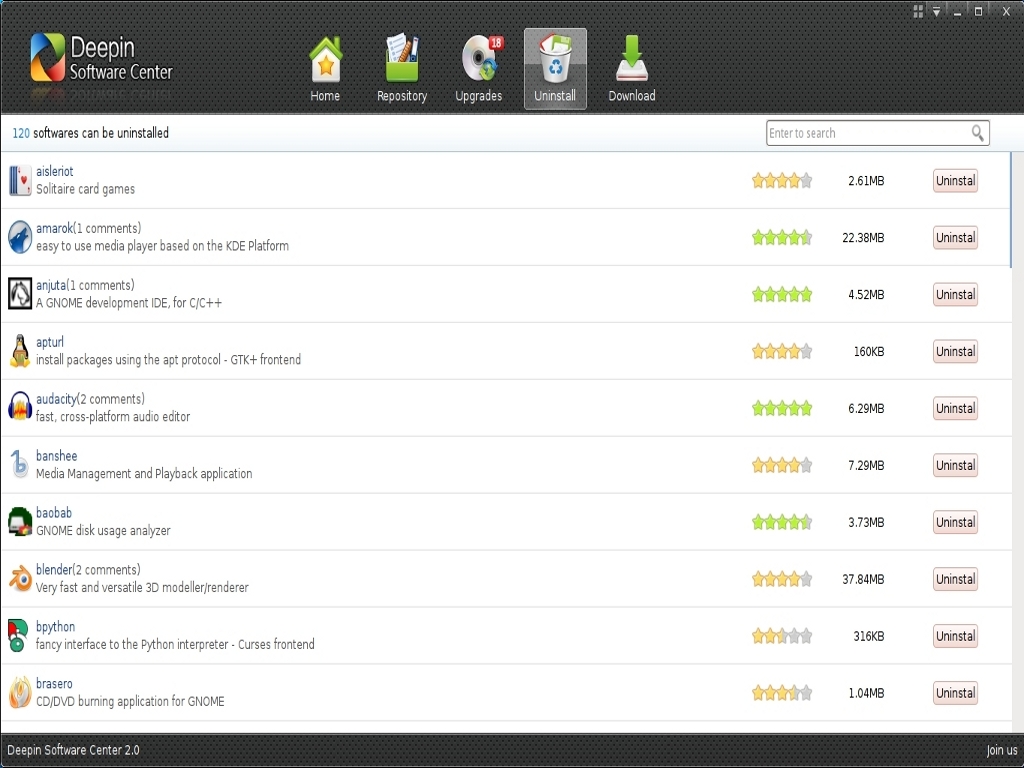
Task: Open the audacity package name link
Action: click(56, 399)
